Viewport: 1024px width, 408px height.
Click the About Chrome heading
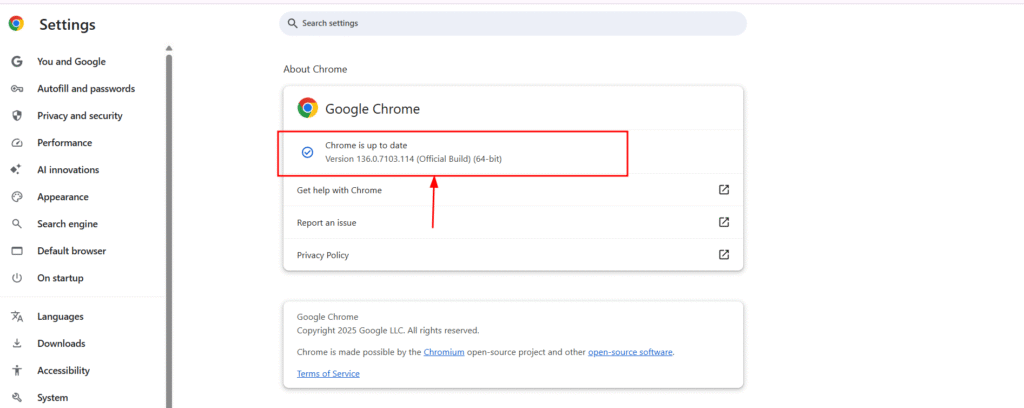click(x=315, y=69)
